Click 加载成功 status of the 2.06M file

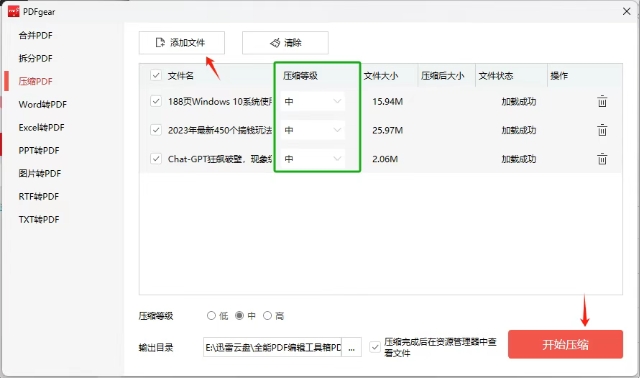(518, 159)
